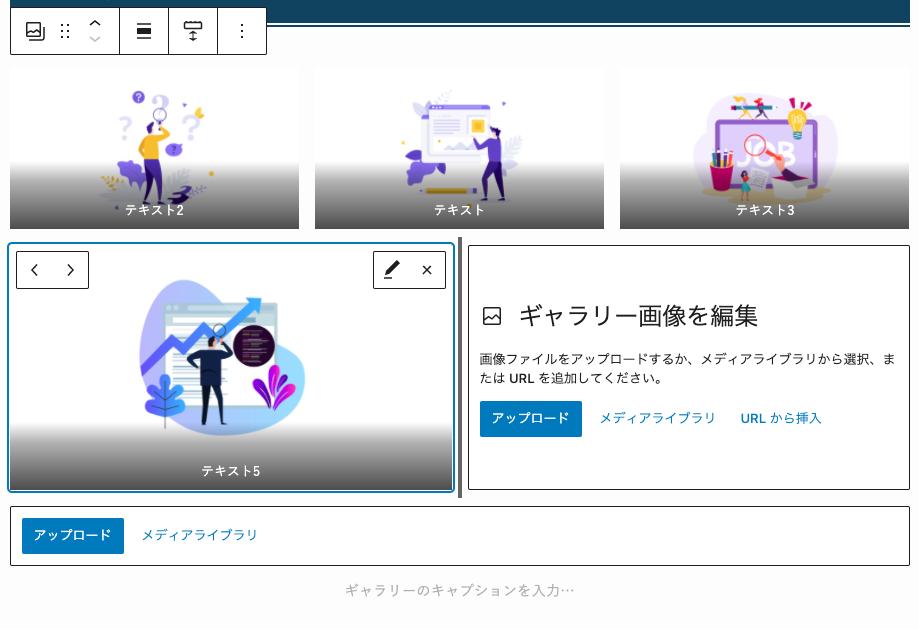Open the three-dot block options menu
This screenshot has width=919, height=629.
pyautogui.click(x=242, y=31)
